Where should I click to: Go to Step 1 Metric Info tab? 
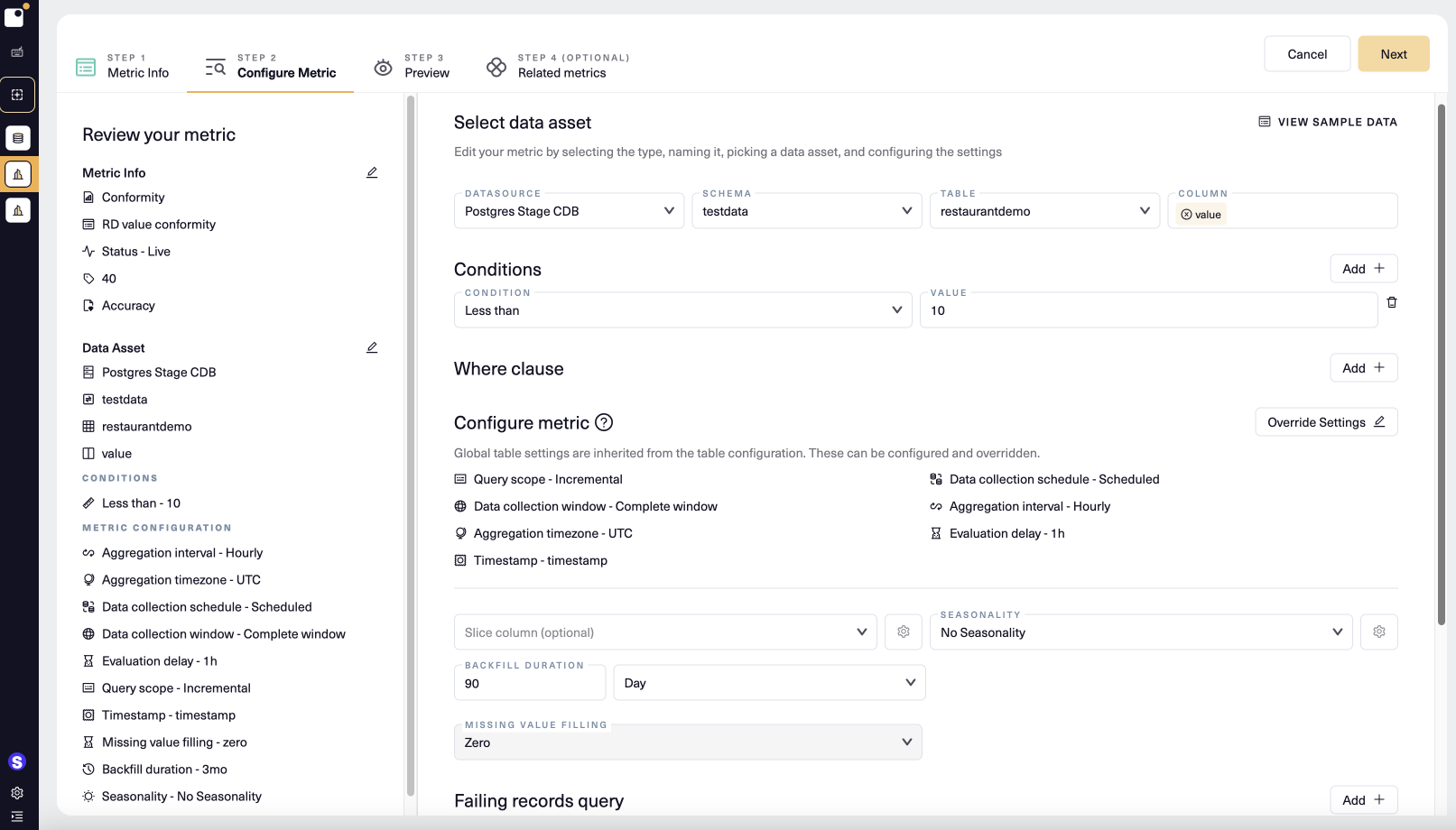point(124,66)
